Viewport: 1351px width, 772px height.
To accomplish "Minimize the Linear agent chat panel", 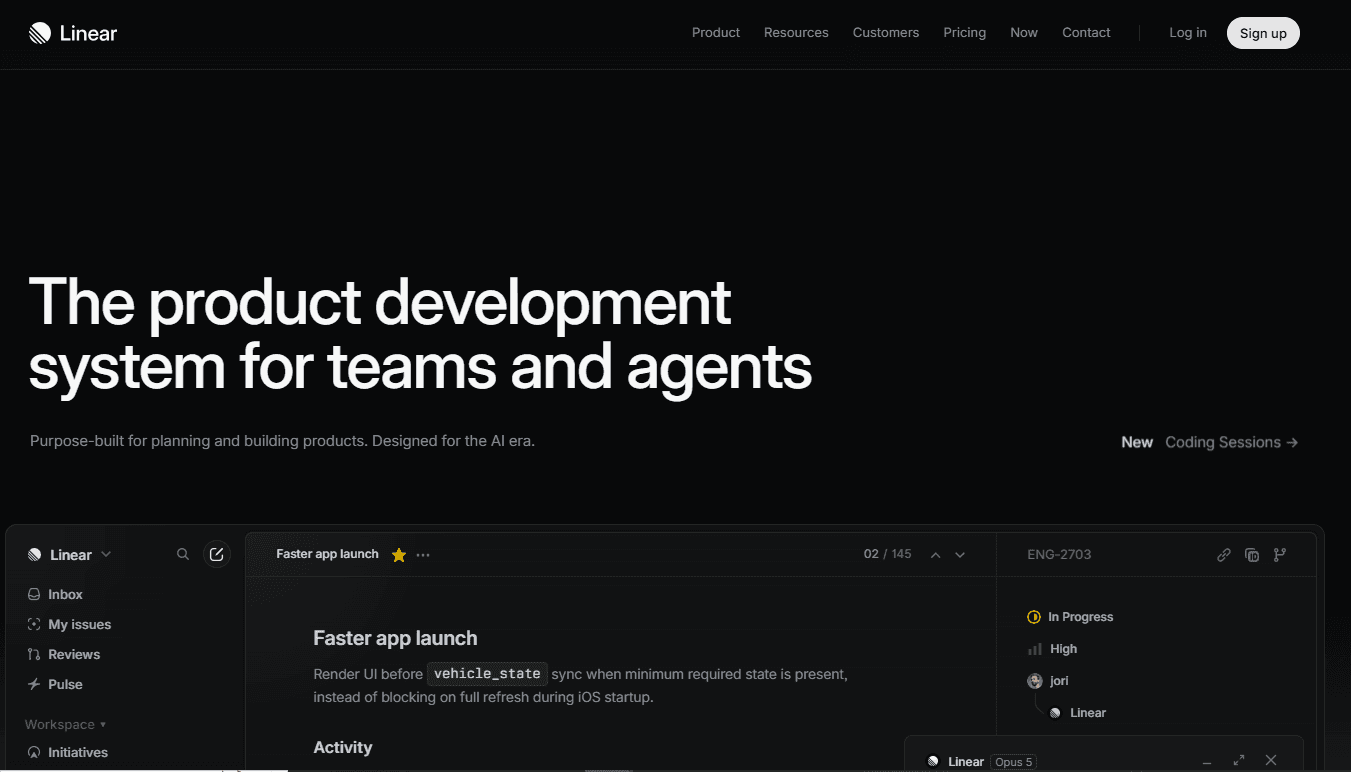I will (1207, 761).
